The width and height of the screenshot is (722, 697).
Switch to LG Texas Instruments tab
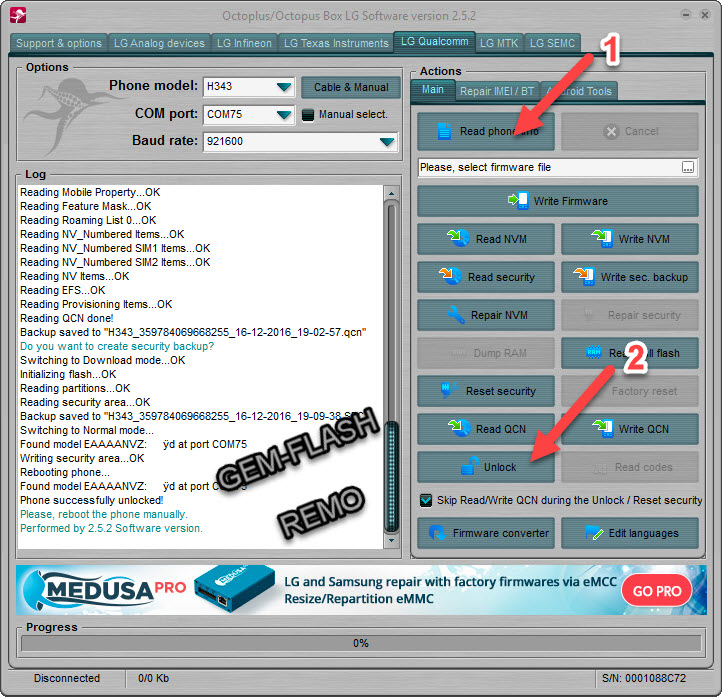coord(336,43)
